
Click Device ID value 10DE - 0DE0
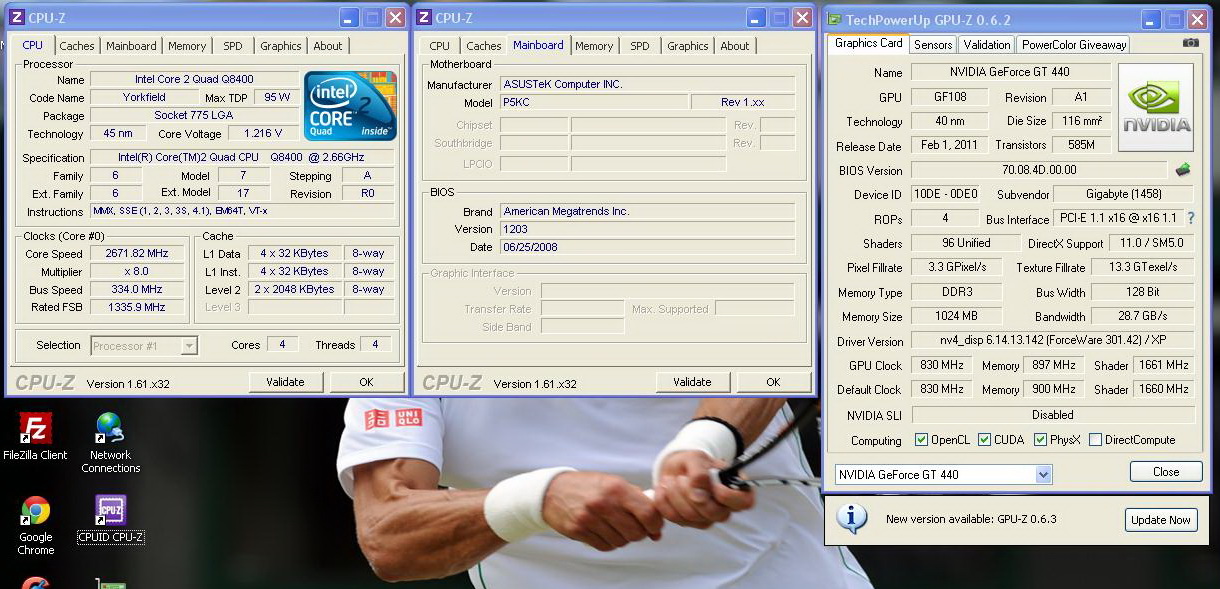point(944,194)
